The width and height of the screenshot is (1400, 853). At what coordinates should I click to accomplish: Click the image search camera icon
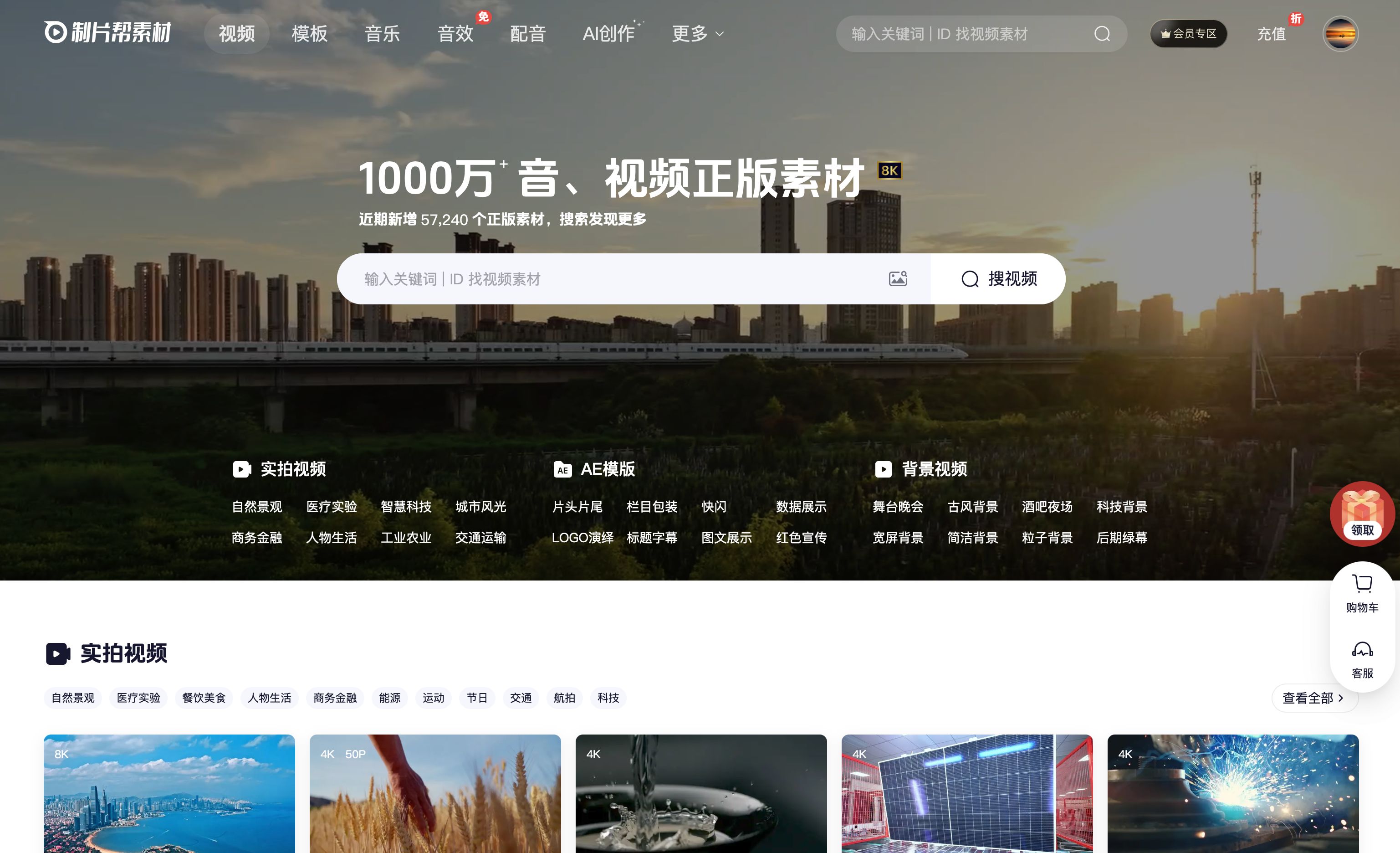tap(898, 278)
